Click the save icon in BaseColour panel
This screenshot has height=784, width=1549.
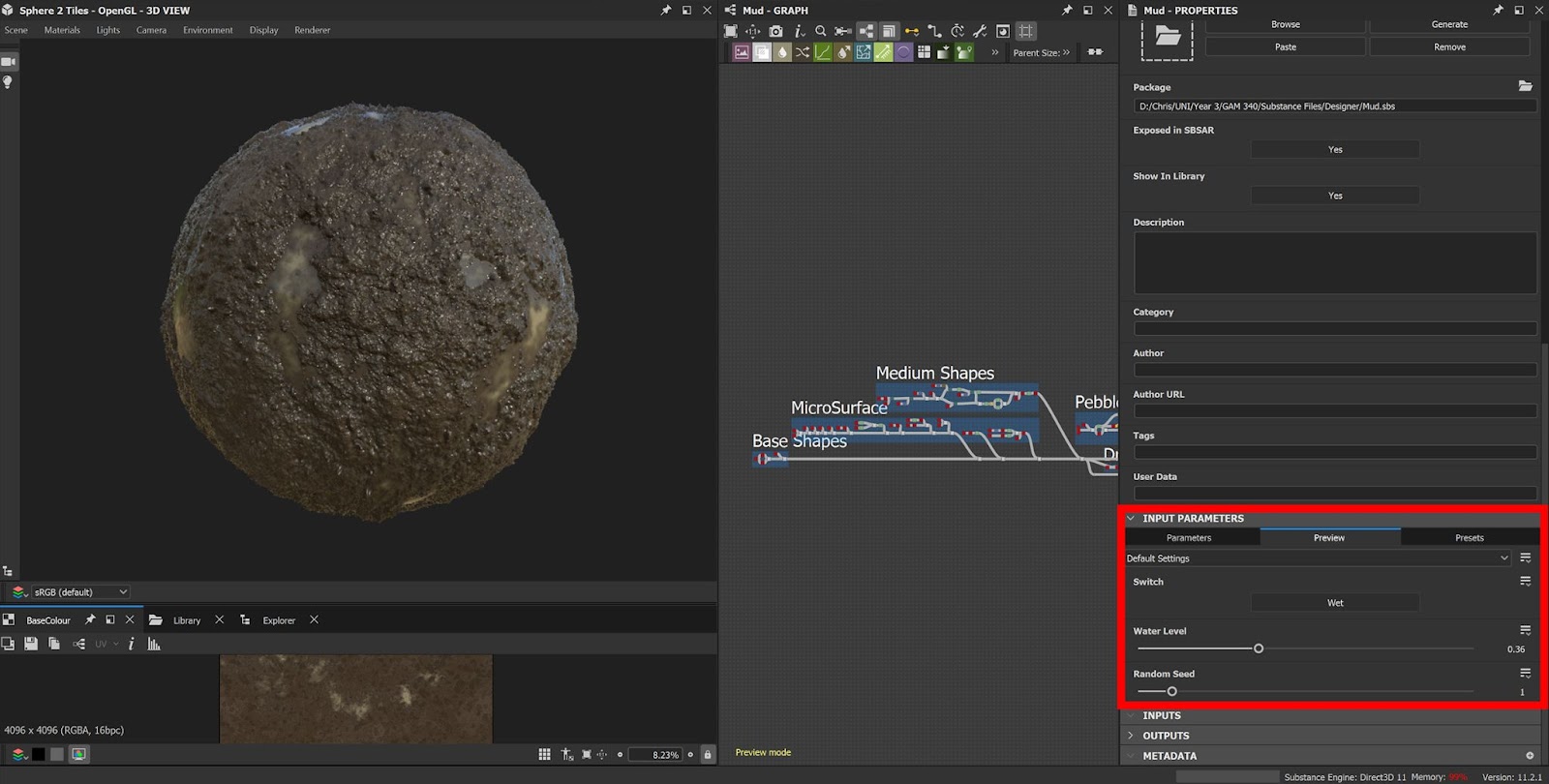point(31,644)
